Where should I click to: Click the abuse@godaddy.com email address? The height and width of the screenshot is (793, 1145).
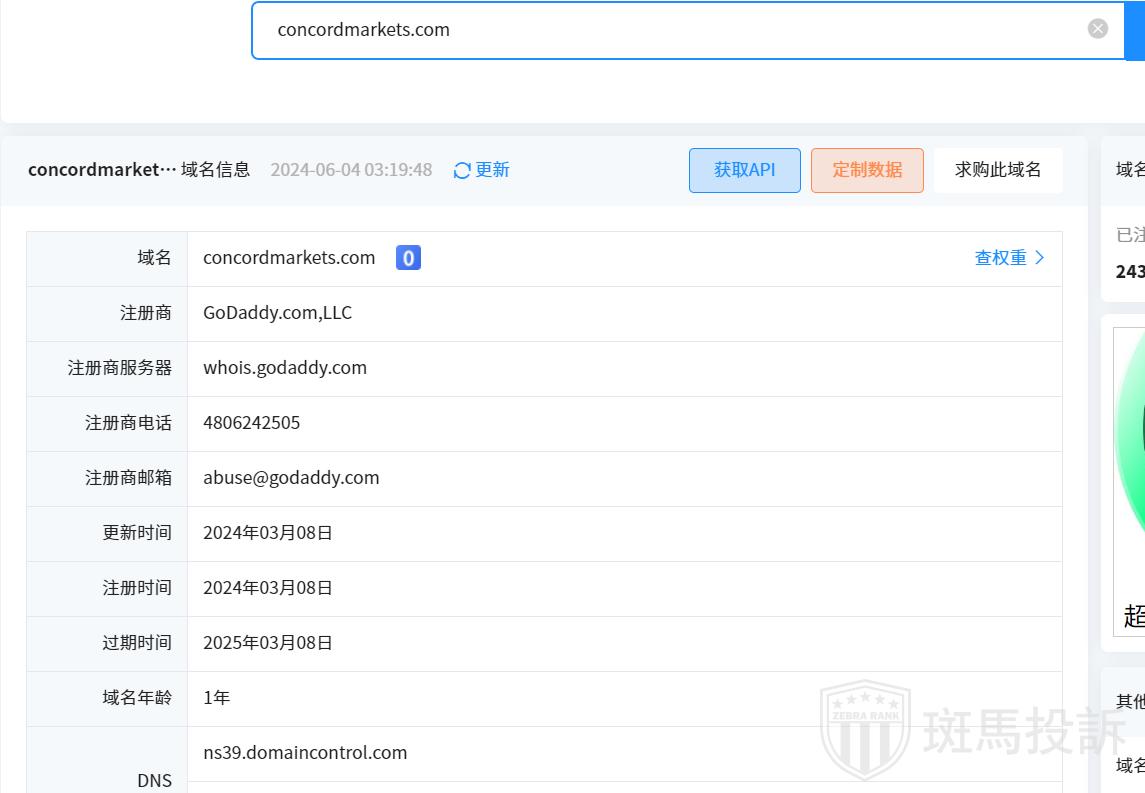[291, 478]
